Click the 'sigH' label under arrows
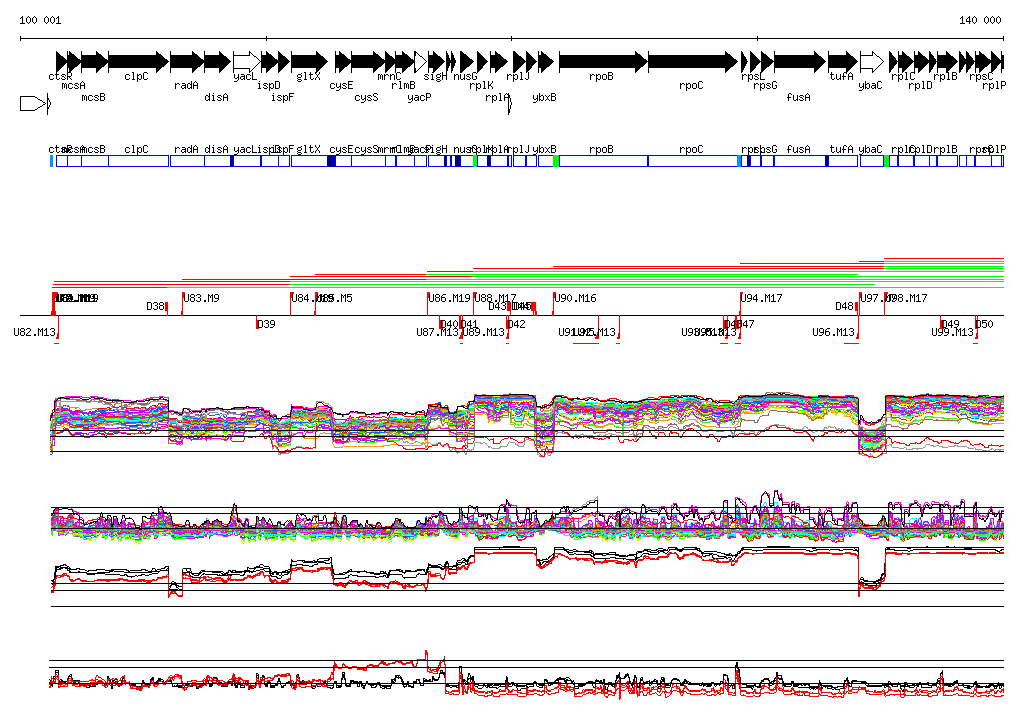This screenshot has height=714, width=1024. point(436,76)
